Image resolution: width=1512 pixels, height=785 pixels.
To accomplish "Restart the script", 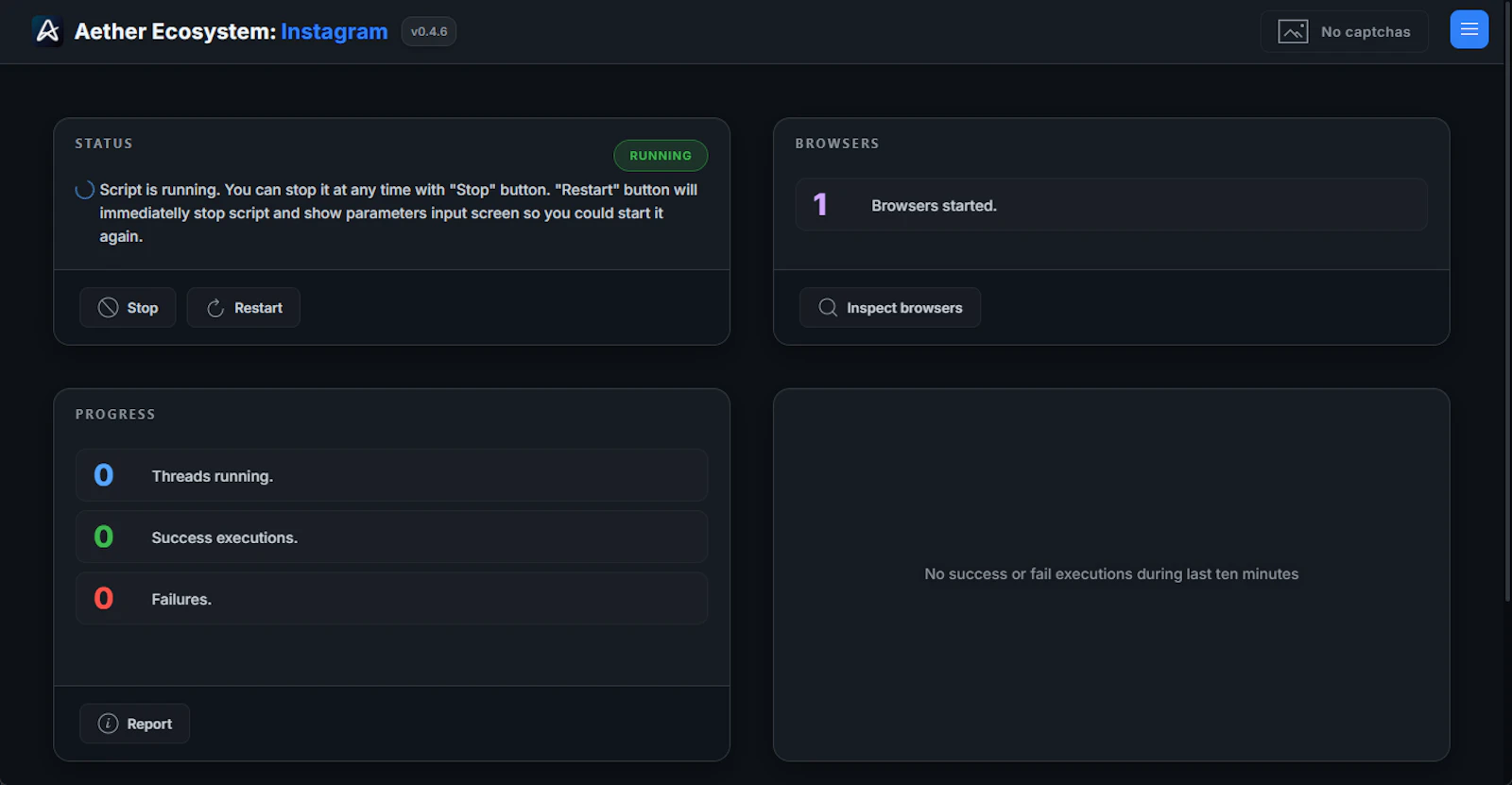I will pyautogui.click(x=243, y=307).
